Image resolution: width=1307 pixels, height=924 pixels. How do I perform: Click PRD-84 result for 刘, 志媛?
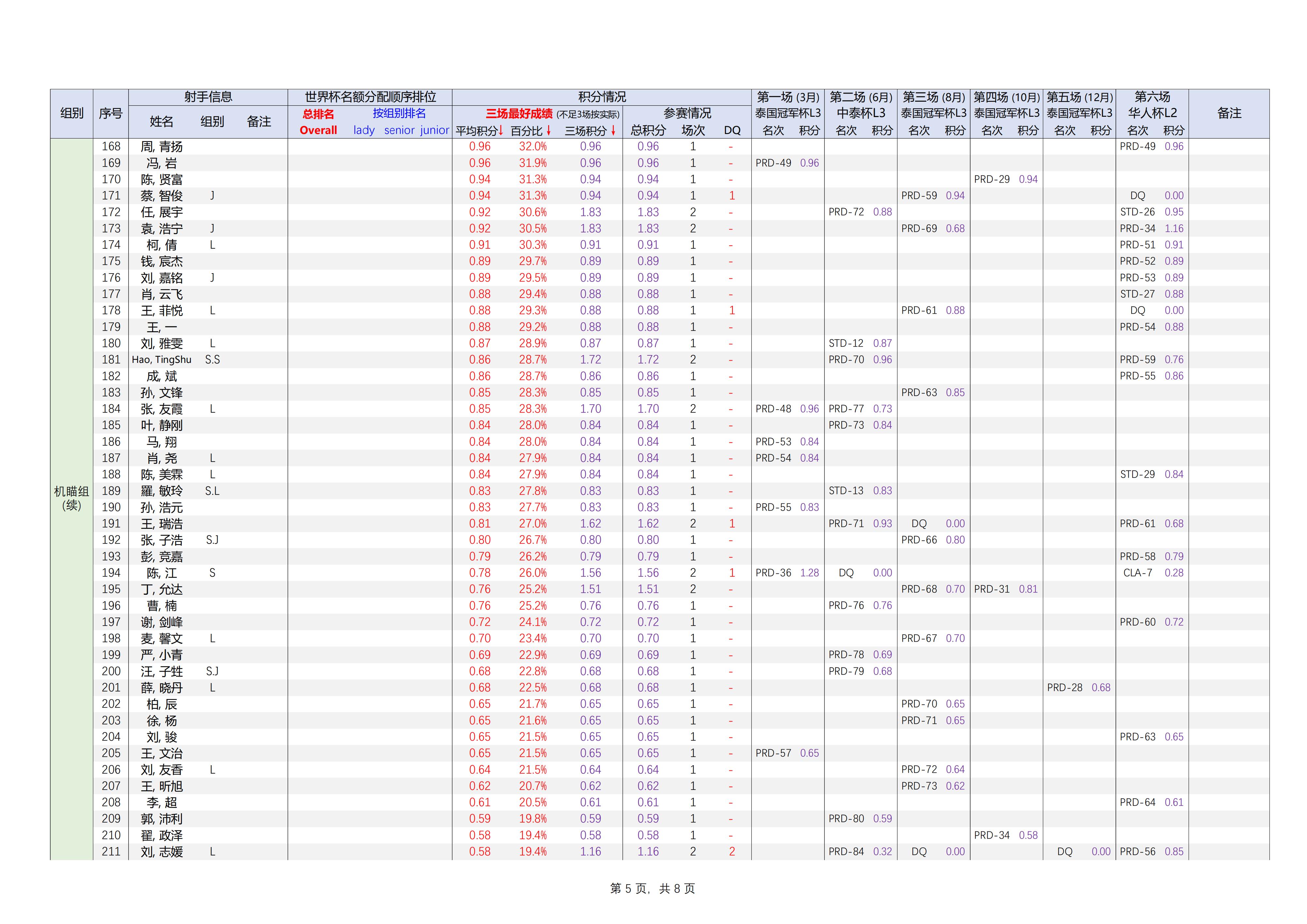(x=846, y=852)
